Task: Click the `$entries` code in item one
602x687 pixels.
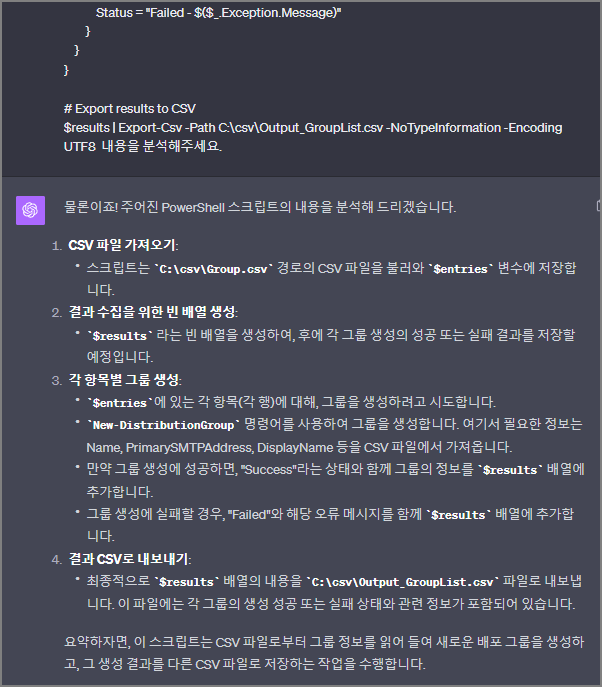Action: tap(460, 269)
